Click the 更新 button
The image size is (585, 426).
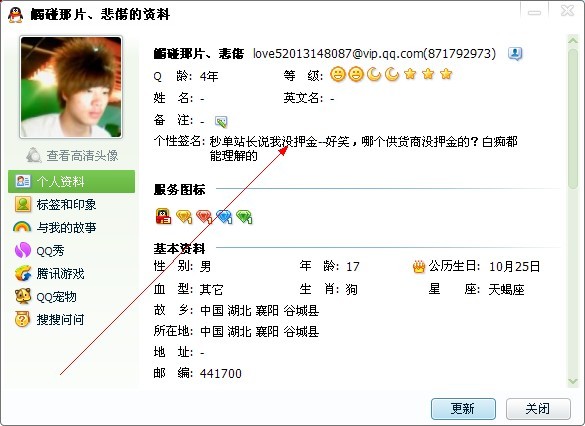tap(463, 409)
